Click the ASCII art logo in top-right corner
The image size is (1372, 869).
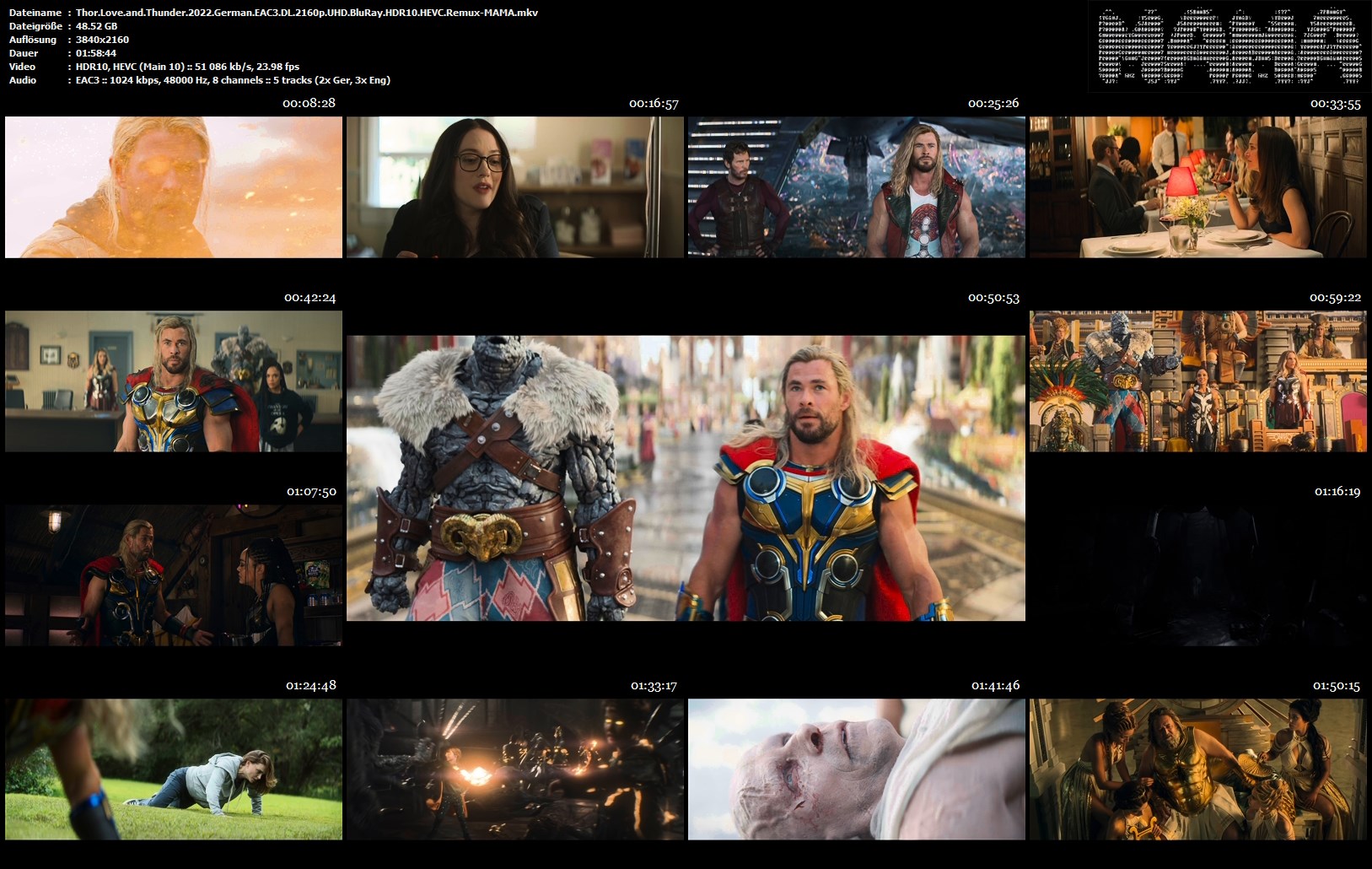pyautogui.click(x=1229, y=46)
